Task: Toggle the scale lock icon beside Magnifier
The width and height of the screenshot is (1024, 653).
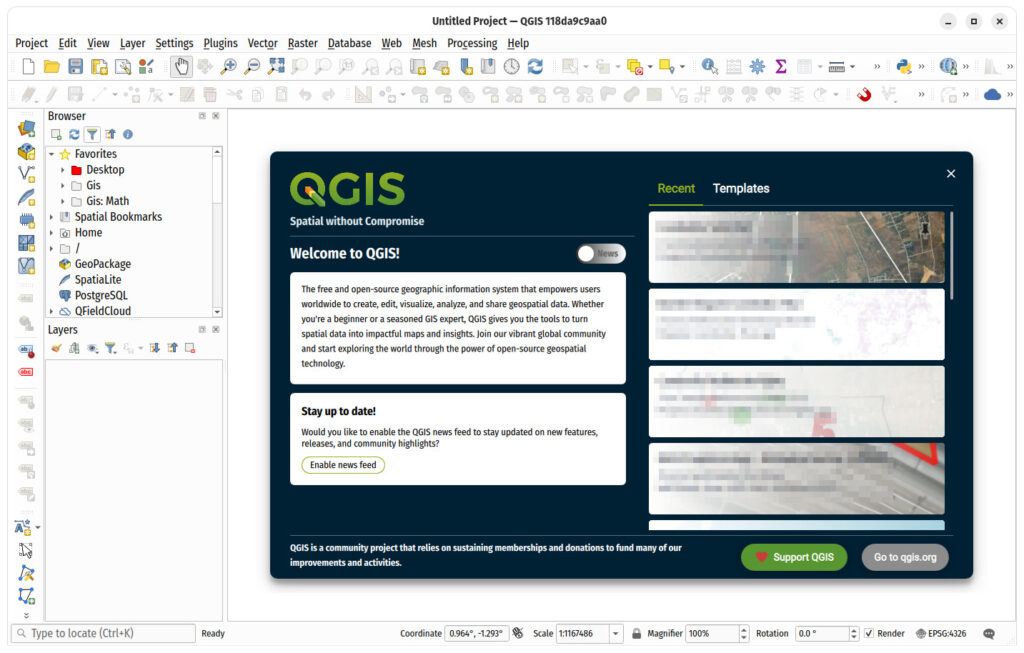Action: (637, 633)
